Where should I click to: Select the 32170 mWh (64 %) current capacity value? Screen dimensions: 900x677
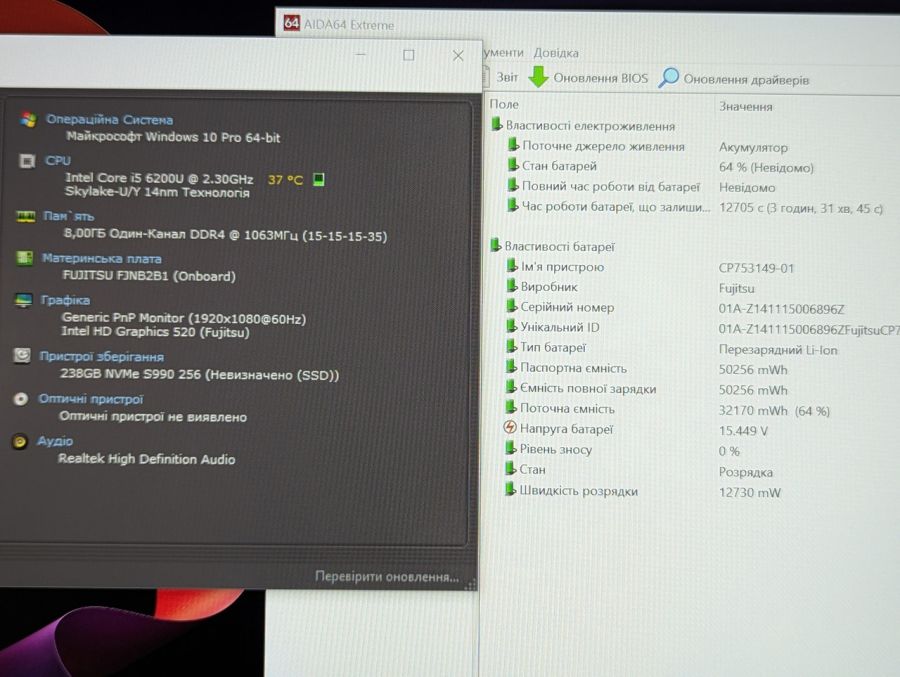(x=774, y=411)
